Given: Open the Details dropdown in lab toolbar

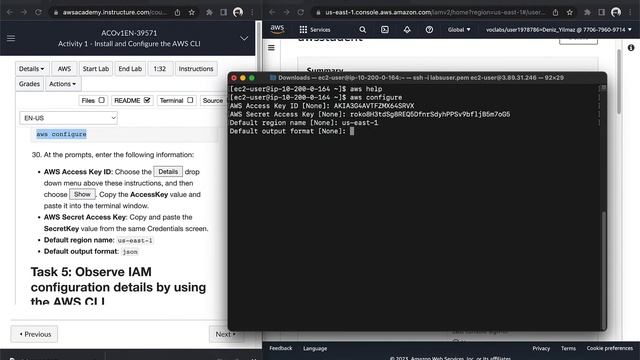Looking at the screenshot, I should 31,69.
